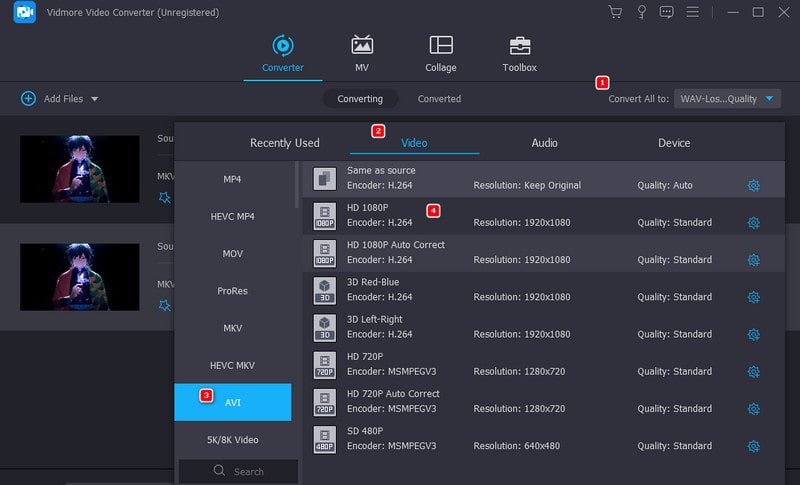Click the first video thumbnail
The height and width of the screenshot is (485, 800).
pyautogui.click(x=79, y=169)
